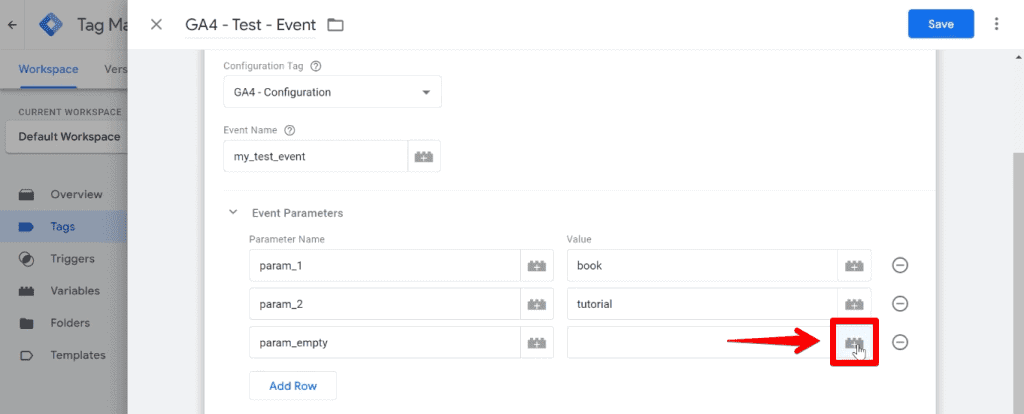Click the Save button
Image resolution: width=1024 pixels, height=414 pixels.
point(941,24)
